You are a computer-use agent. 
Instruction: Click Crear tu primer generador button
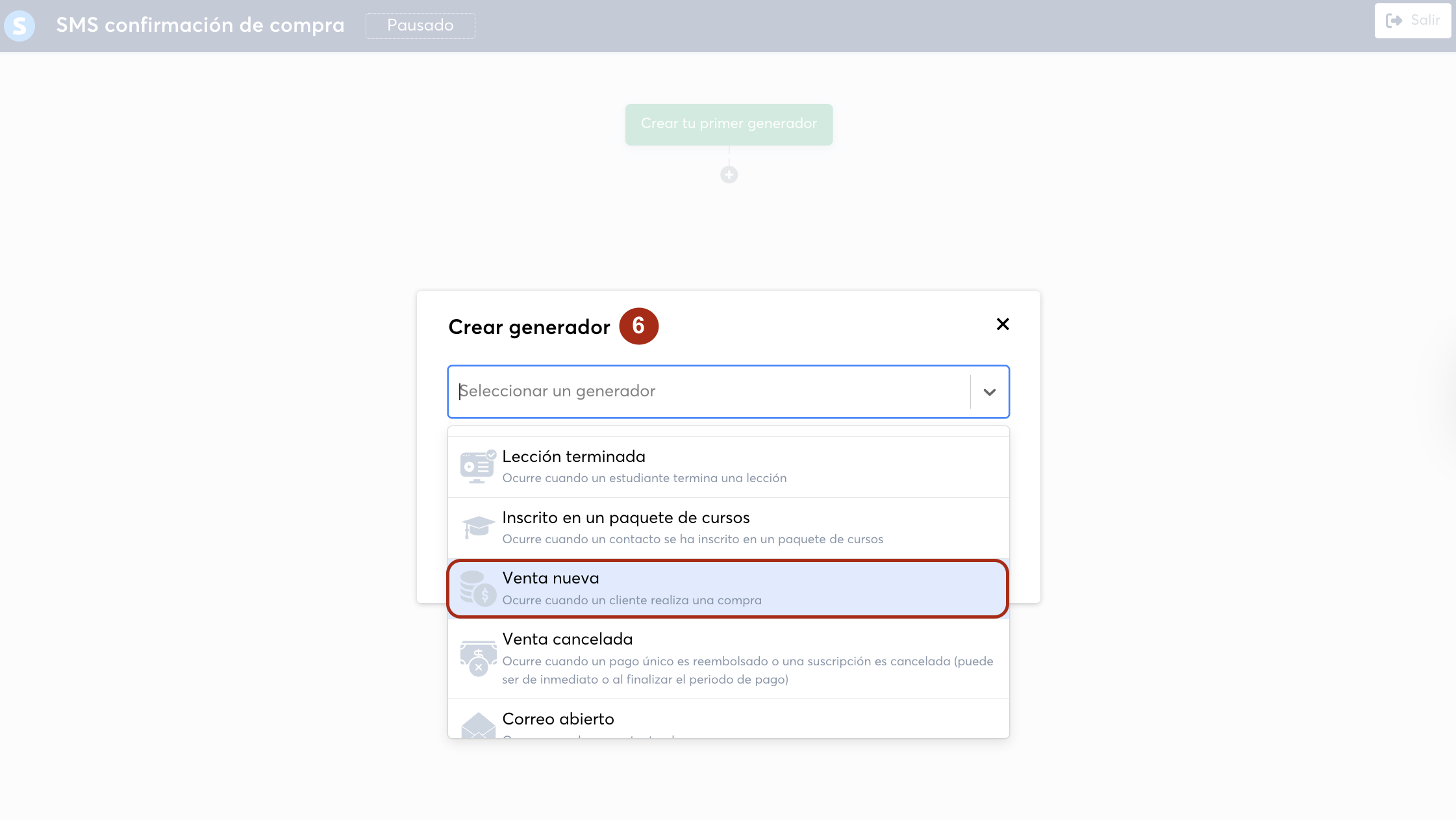coord(729,124)
